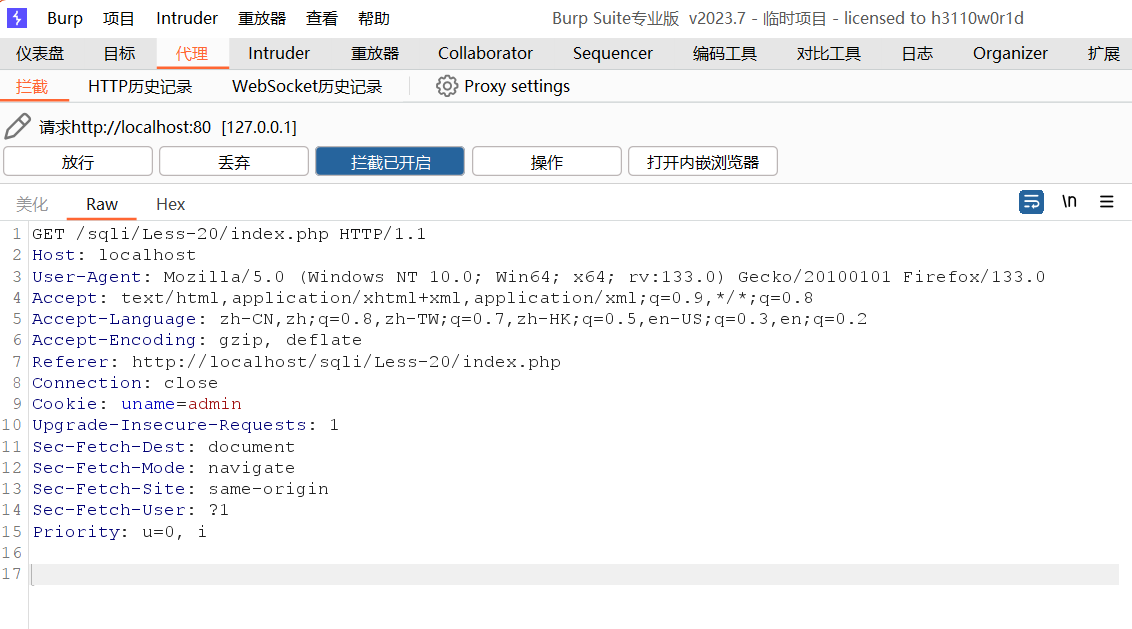Switch to the 重放器 tool tab

tap(375, 53)
